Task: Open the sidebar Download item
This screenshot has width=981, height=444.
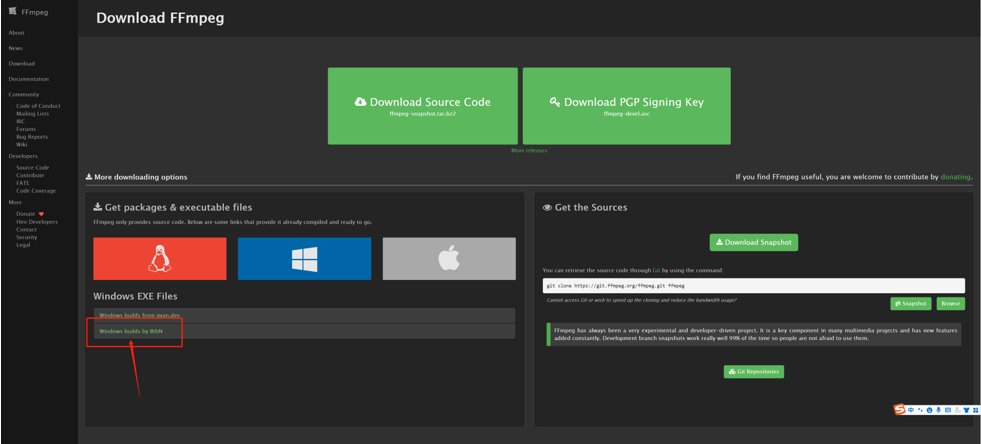Action: tap(22, 64)
